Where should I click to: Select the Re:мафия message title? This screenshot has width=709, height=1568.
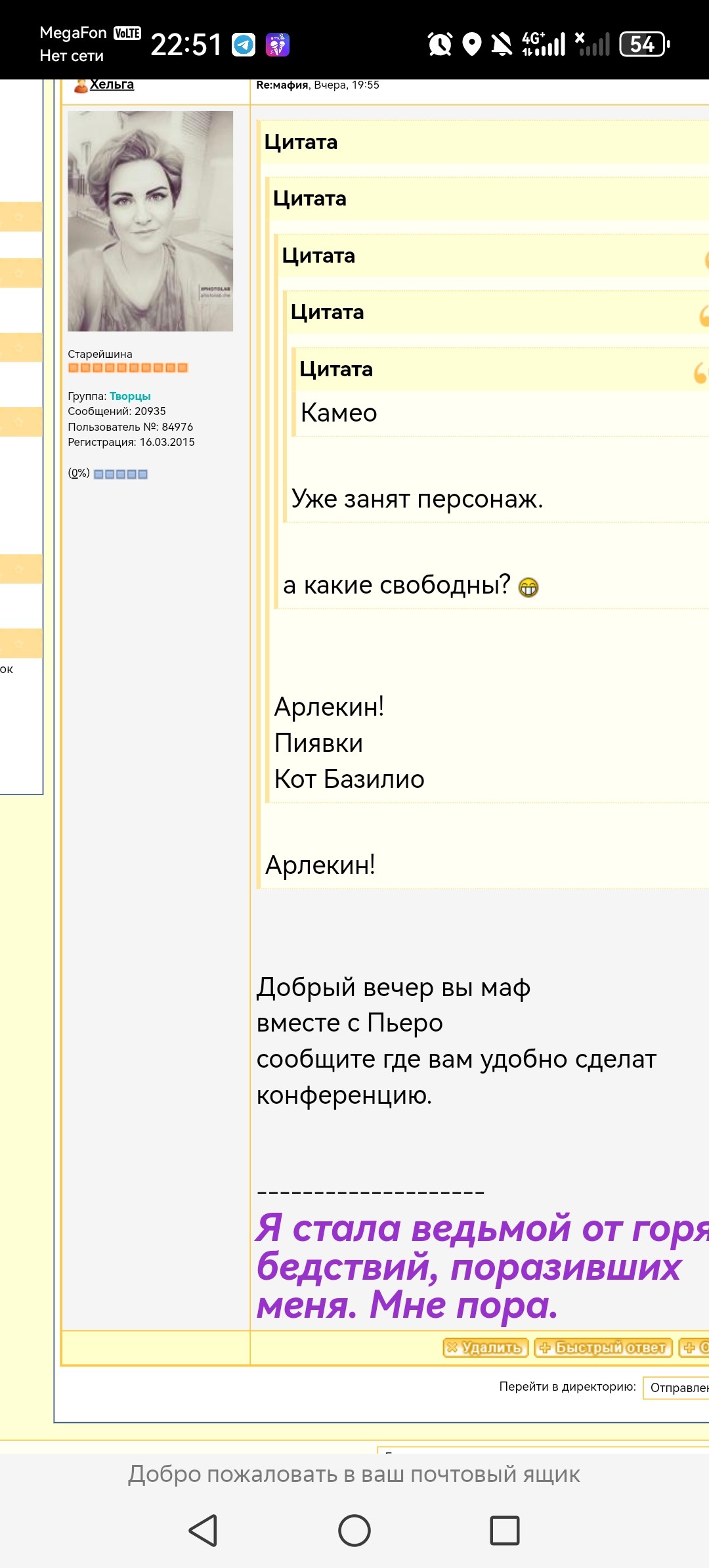click(x=282, y=85)
